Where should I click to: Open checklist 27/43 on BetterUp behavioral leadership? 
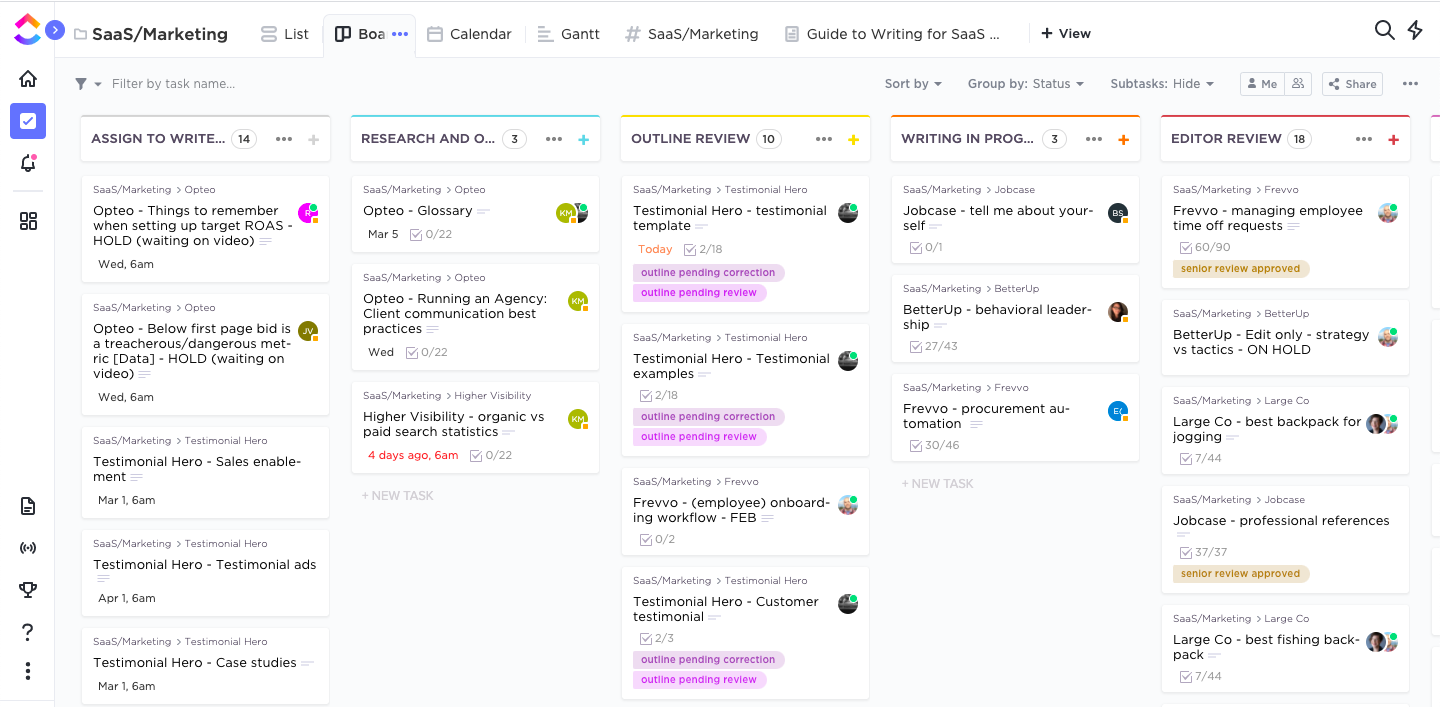pos(933,346)
